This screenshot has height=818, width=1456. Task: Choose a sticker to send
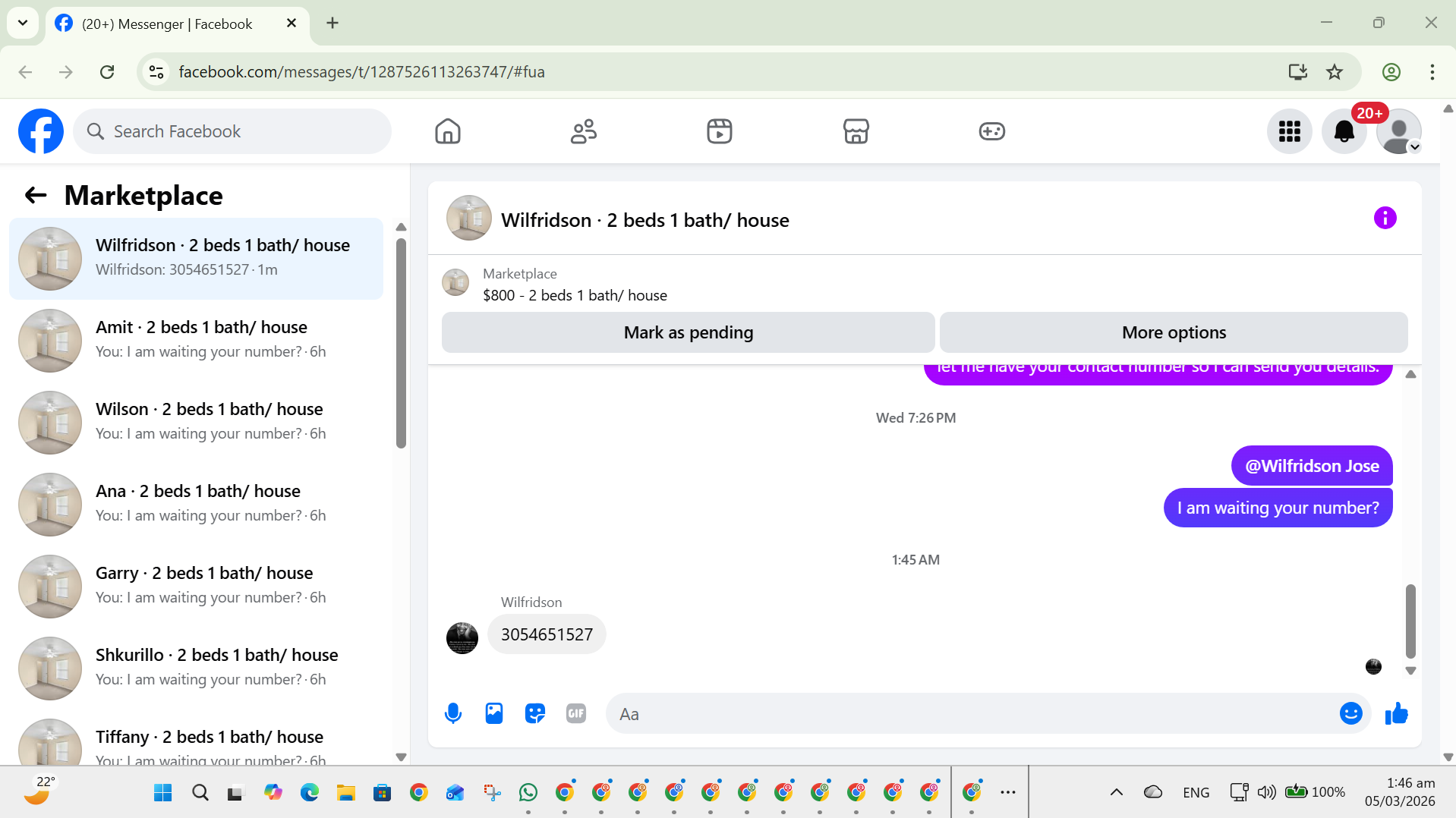[x=535, y=714]
